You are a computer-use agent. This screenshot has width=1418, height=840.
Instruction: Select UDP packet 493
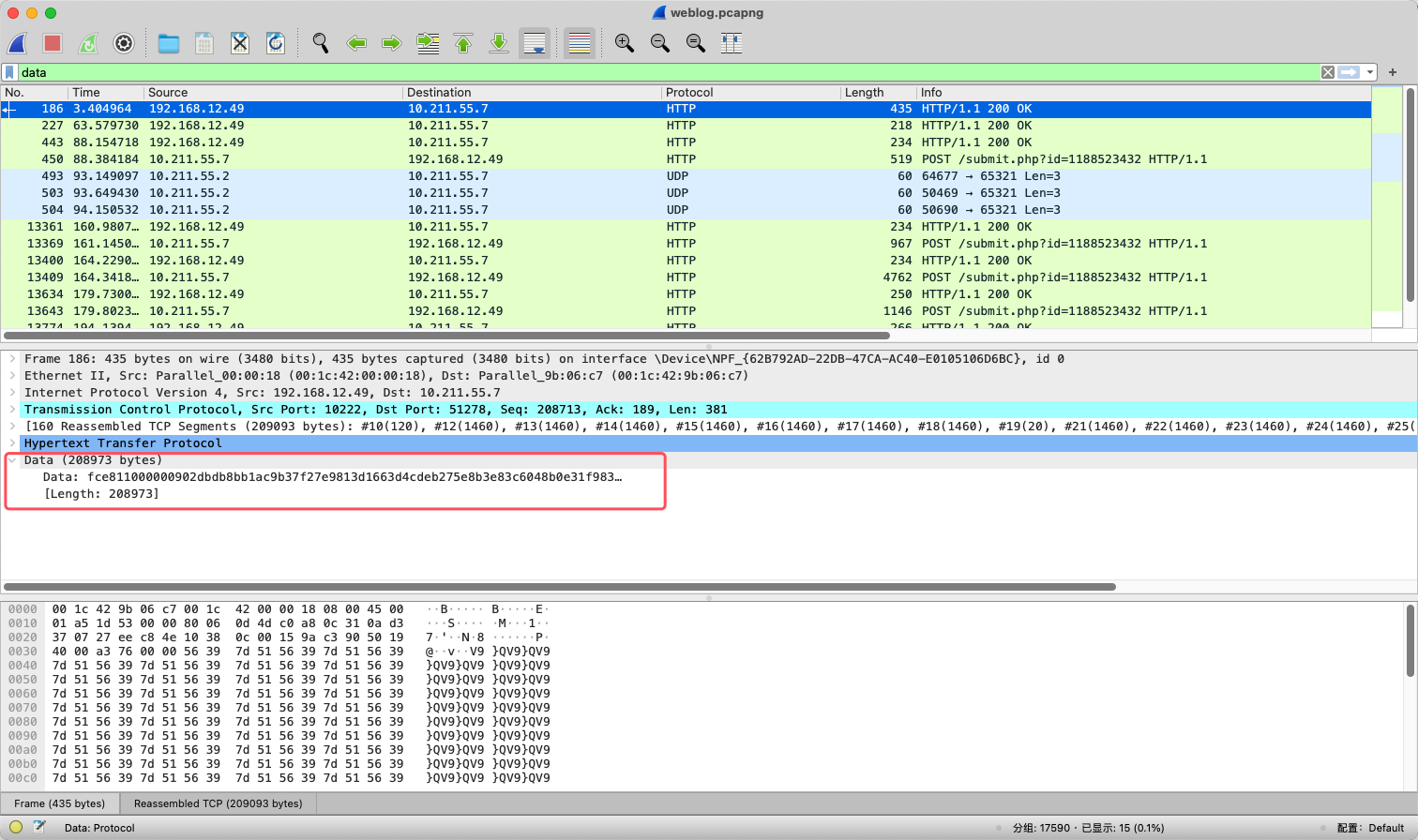[x=686, y=176]
